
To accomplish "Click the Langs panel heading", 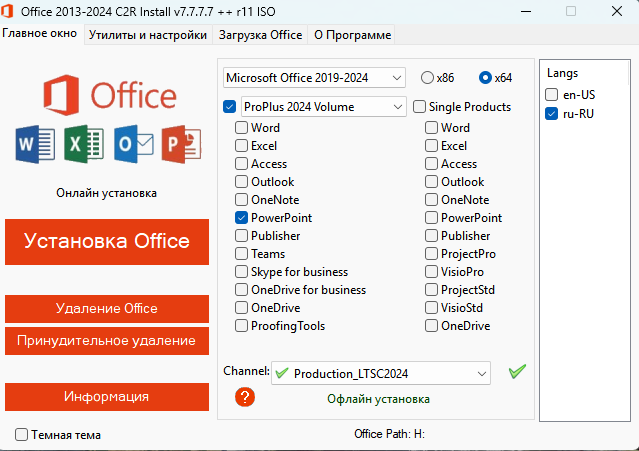I will [562, 73].
